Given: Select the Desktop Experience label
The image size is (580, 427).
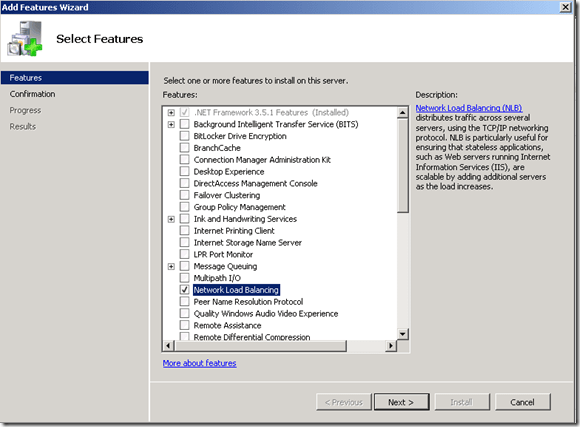Looking at the screenshot, I should coord(229,171).
